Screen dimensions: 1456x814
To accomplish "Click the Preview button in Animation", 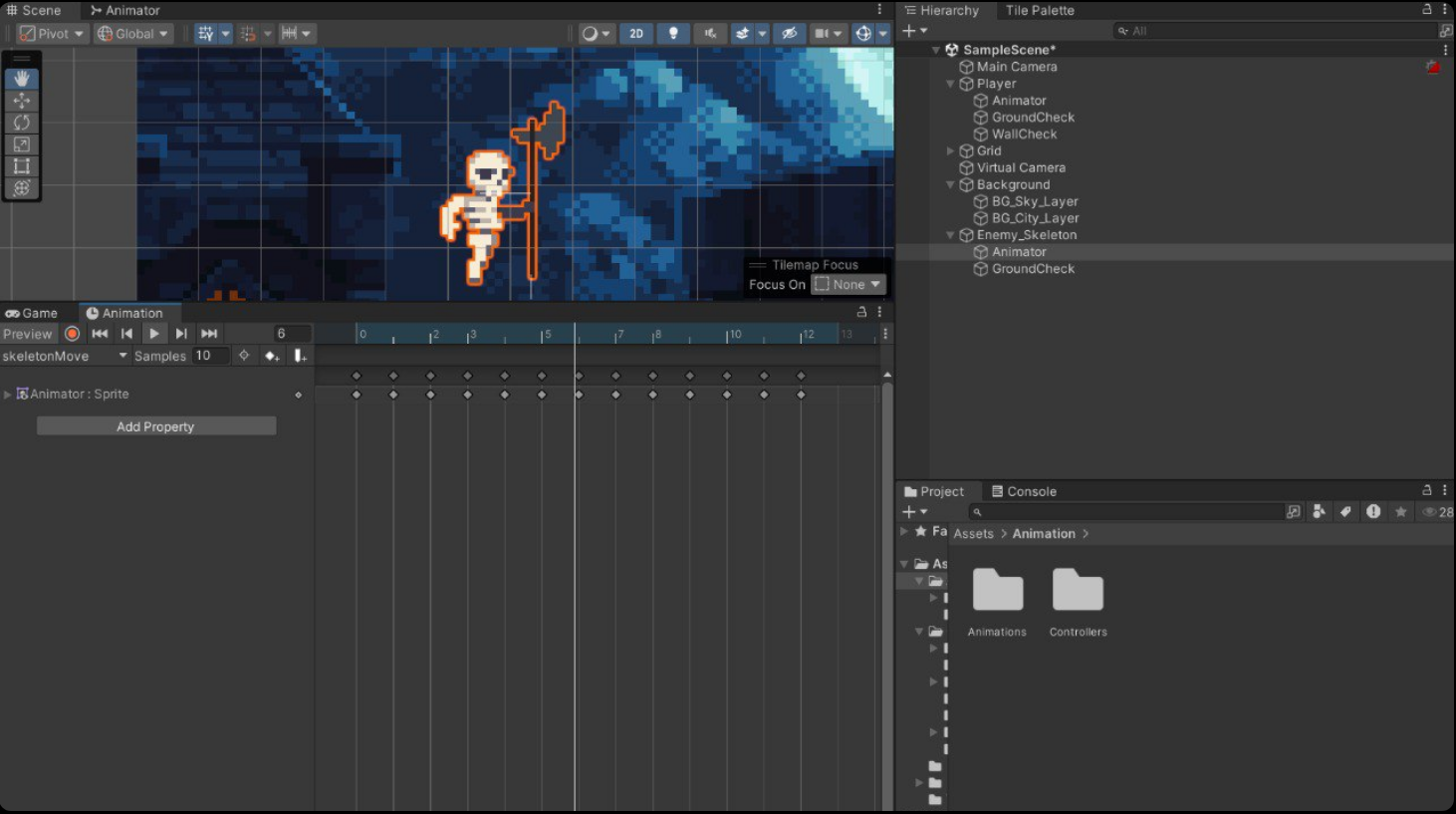I will pos(27,334).
